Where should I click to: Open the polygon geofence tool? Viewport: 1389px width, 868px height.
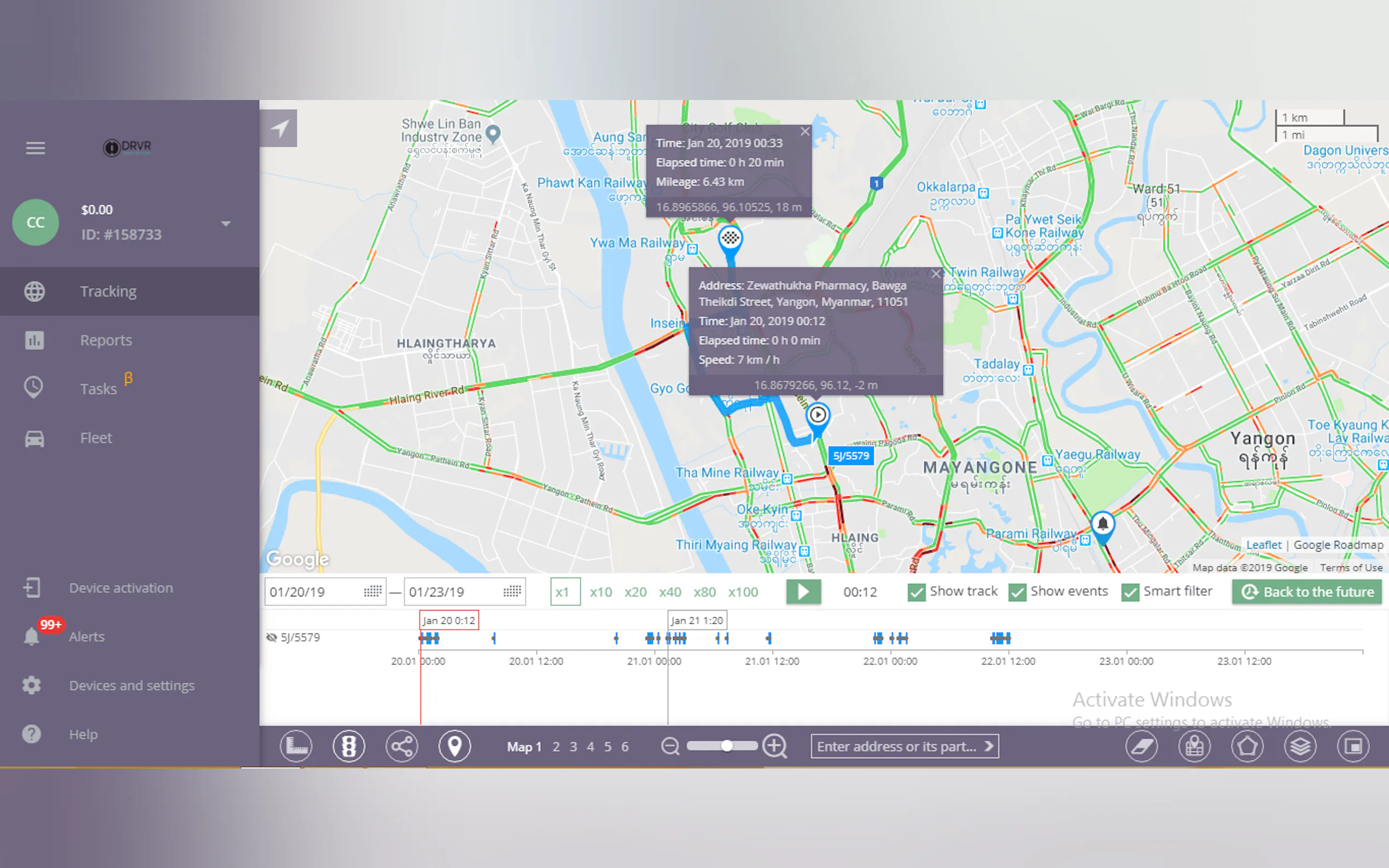1247,746
